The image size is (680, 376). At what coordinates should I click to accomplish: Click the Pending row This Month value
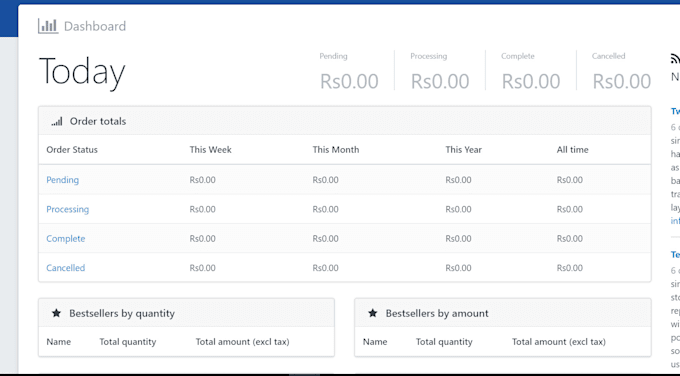click(x=326, y=180)
